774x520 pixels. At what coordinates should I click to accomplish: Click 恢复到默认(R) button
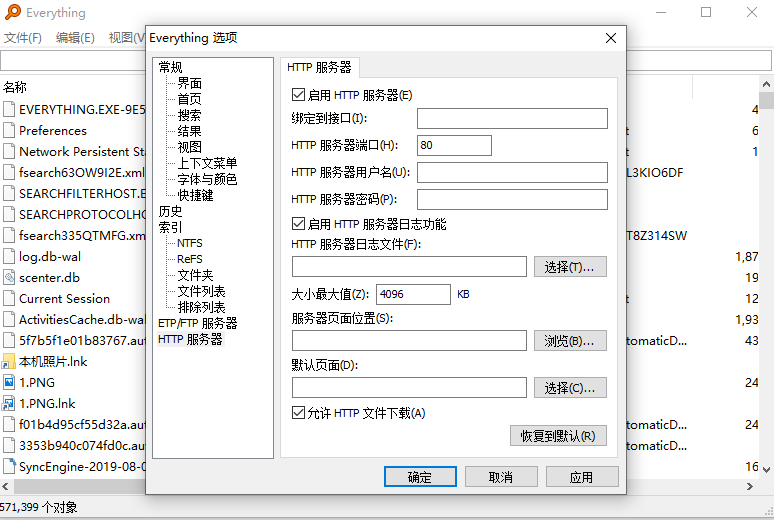(x=558, y=436)
